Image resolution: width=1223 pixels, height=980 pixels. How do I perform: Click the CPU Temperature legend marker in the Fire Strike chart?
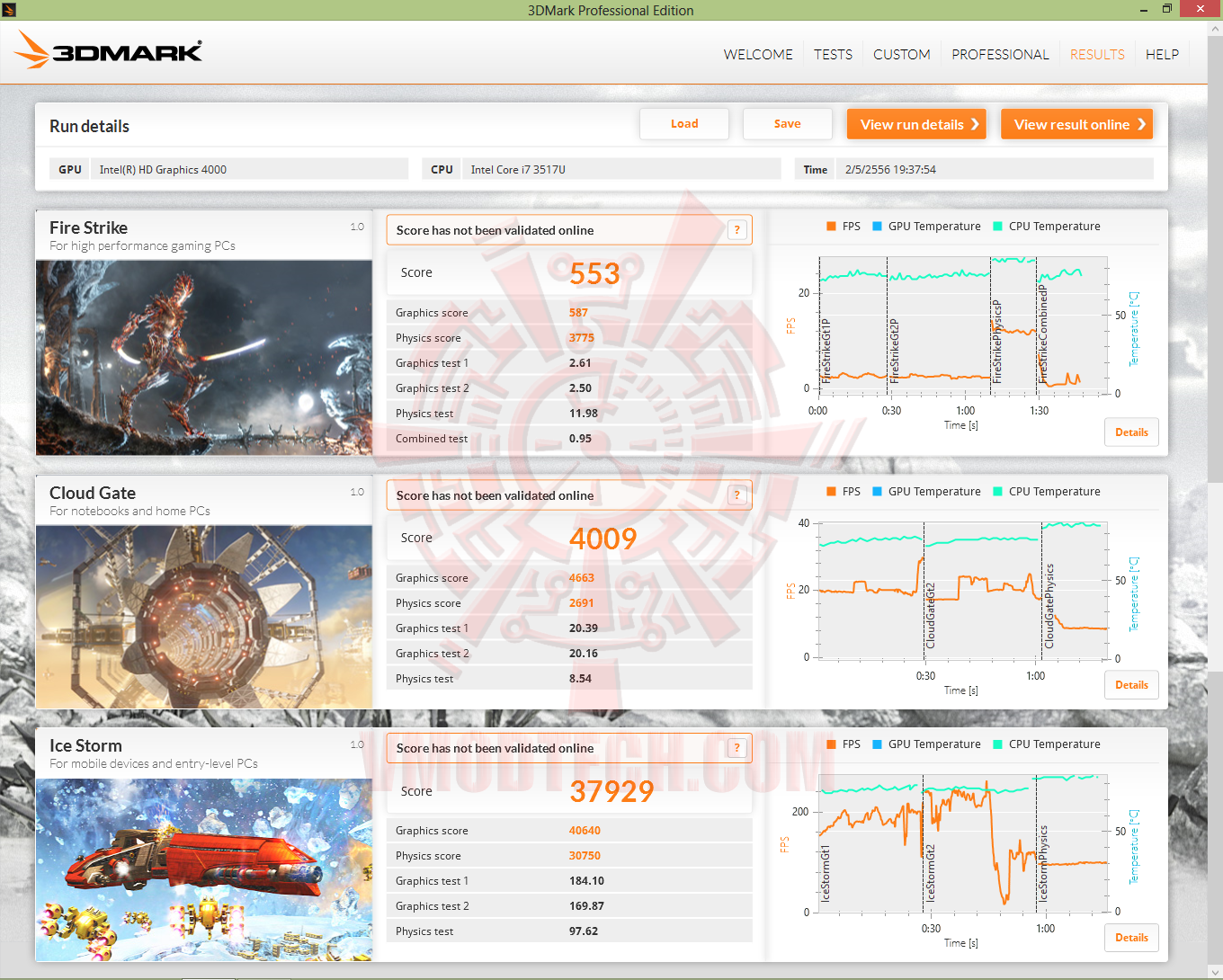pos(998,227)
